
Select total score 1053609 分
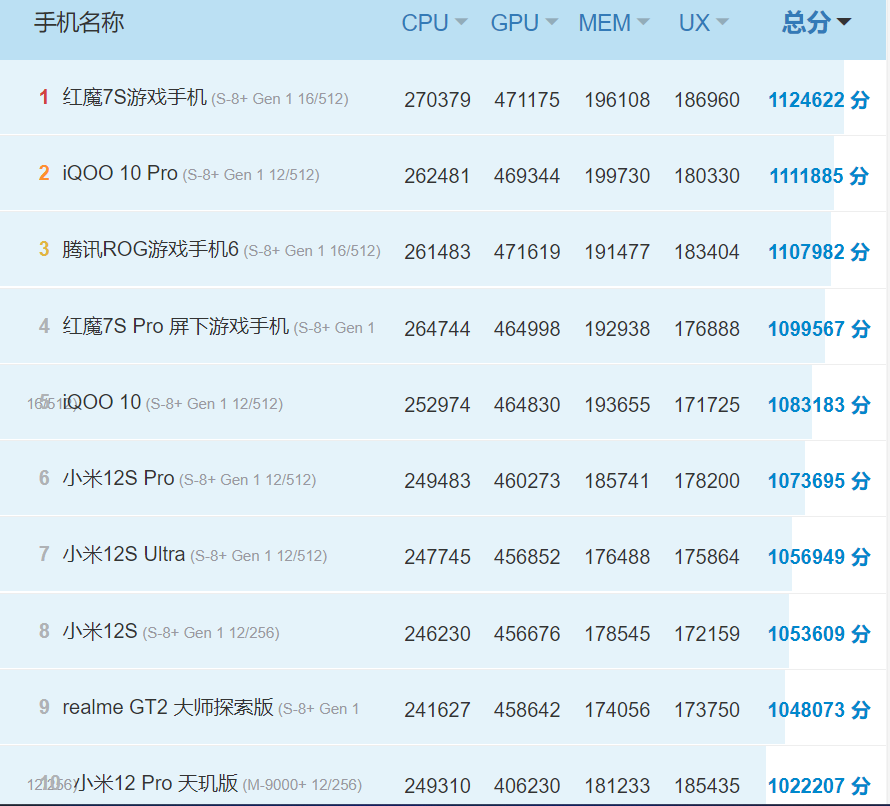pyautogui.click(x=818, y=633)
